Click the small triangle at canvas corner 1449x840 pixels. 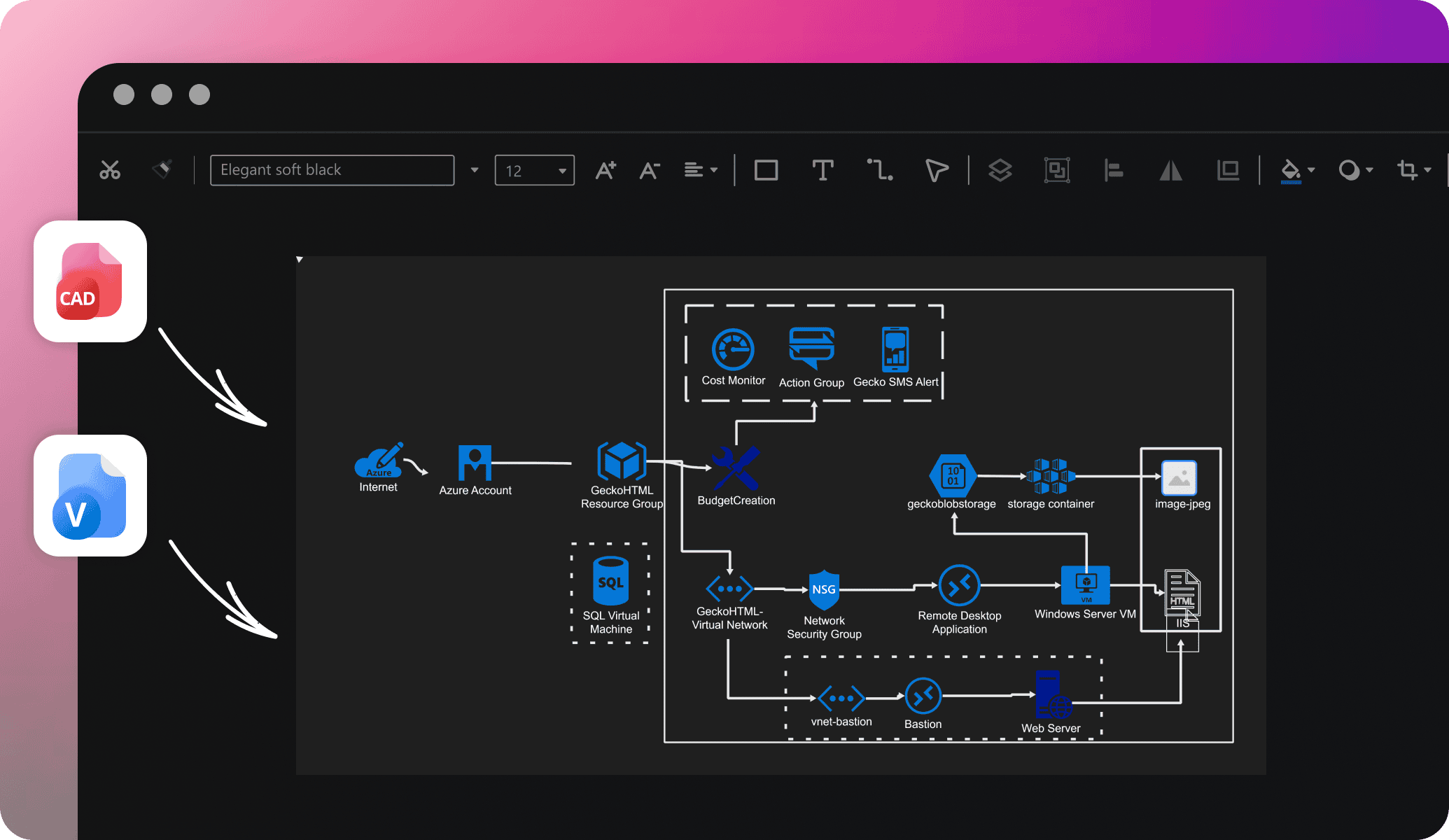tap(300, 260)
